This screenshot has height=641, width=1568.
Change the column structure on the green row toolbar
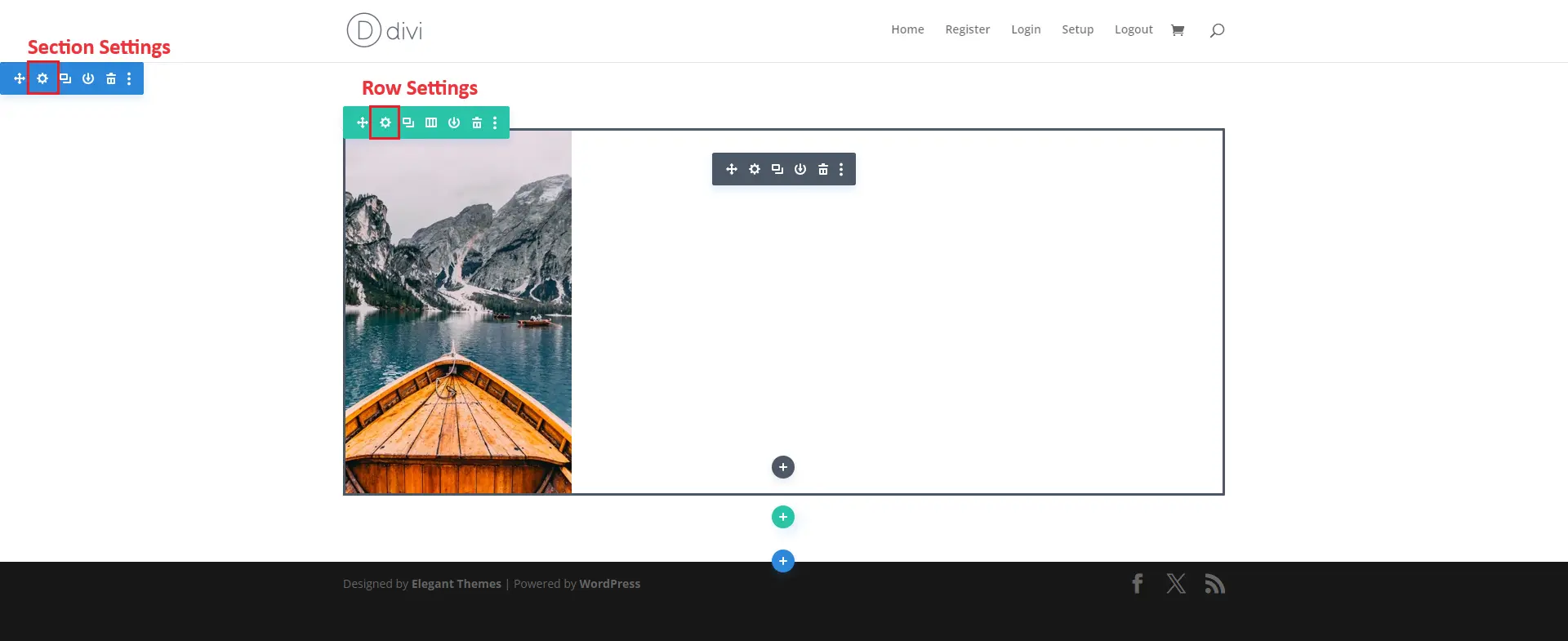tap(431, 122)
